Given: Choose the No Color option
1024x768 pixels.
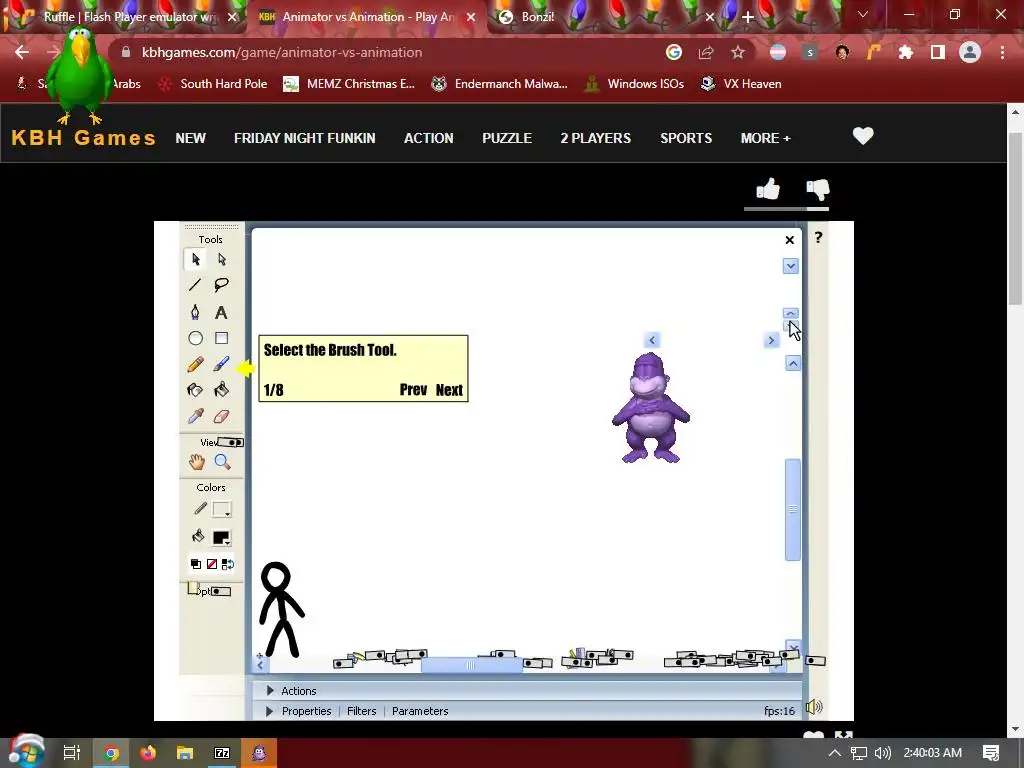Looking at the screenshot, I should (212, 564).
